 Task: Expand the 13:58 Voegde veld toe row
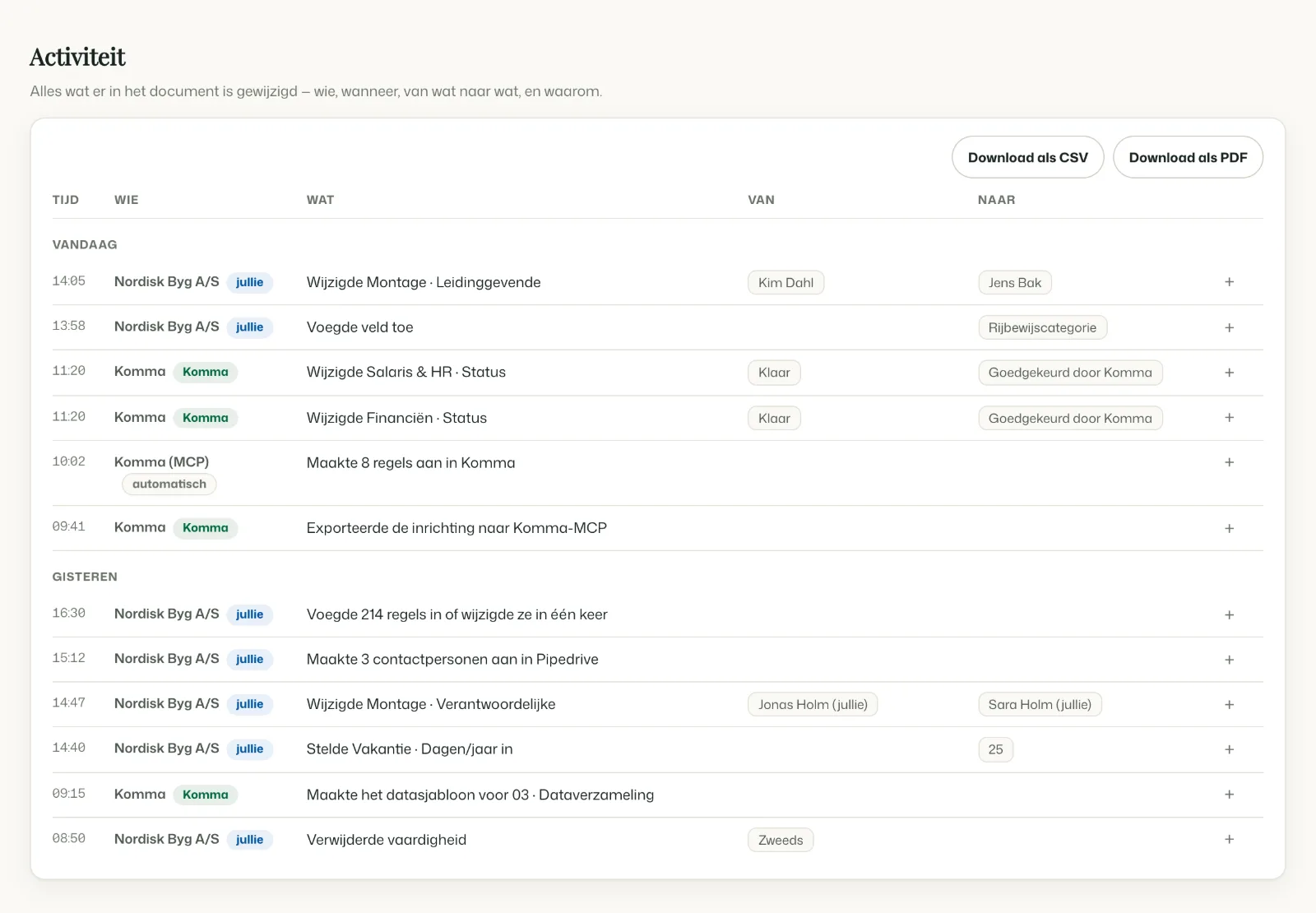point(1229,327)
